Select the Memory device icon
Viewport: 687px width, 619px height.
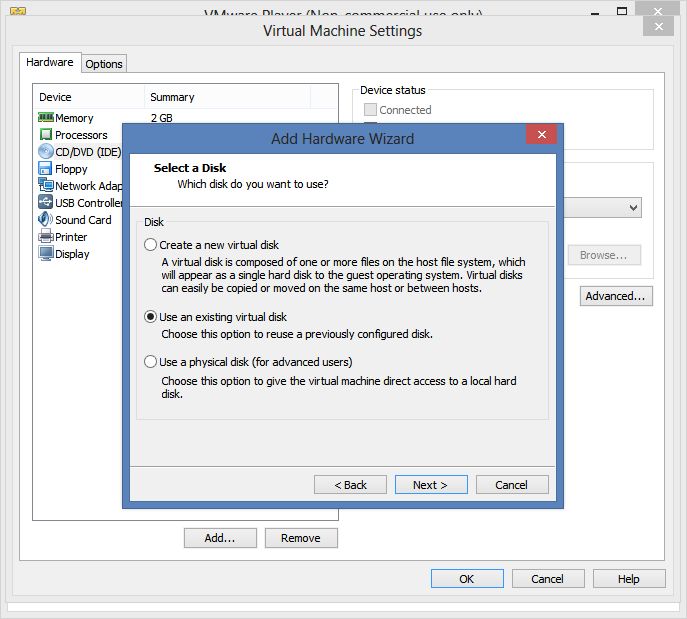[46, 117]
